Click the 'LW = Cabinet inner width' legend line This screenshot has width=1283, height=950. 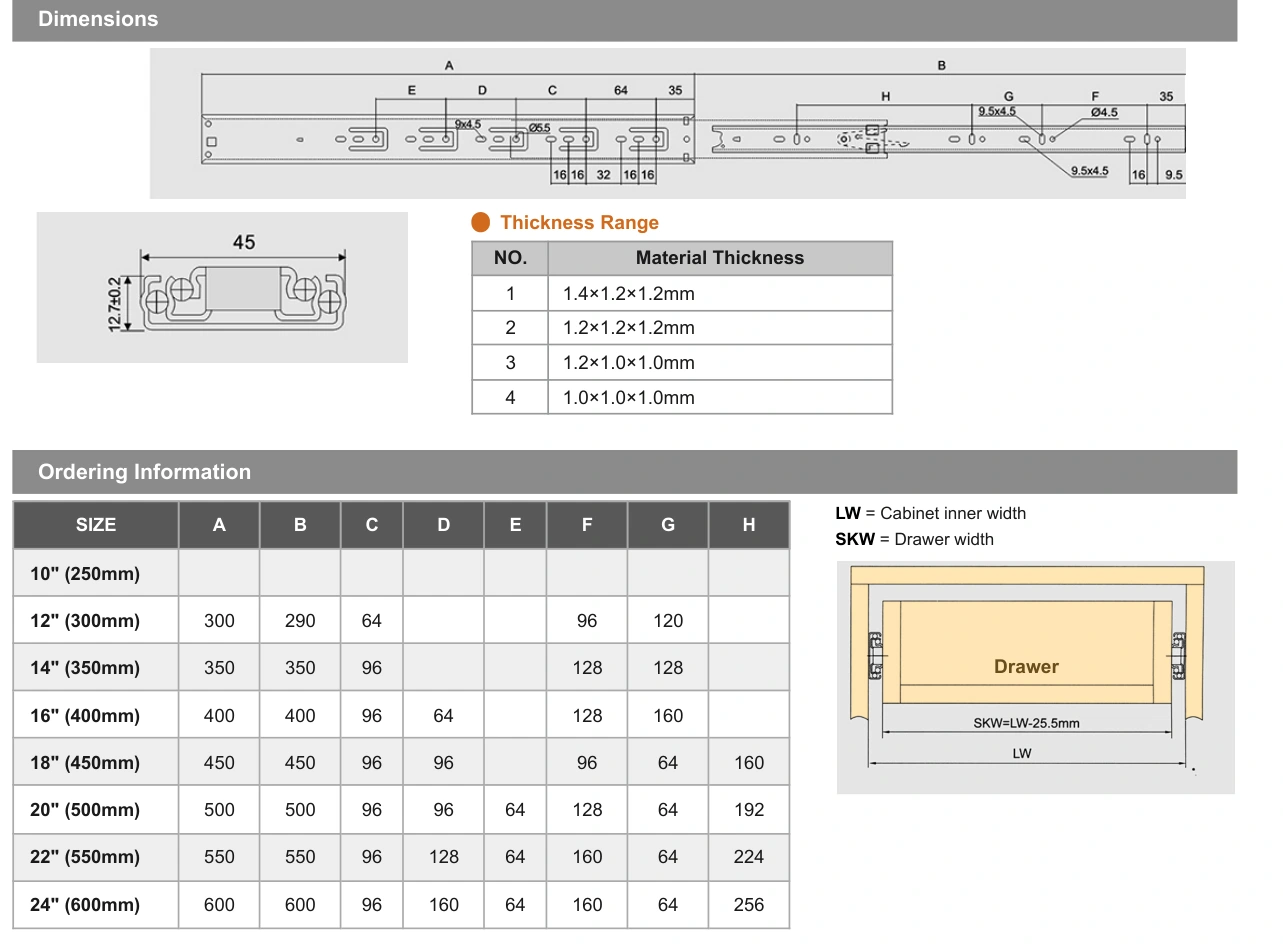click(x=931, y=513)
